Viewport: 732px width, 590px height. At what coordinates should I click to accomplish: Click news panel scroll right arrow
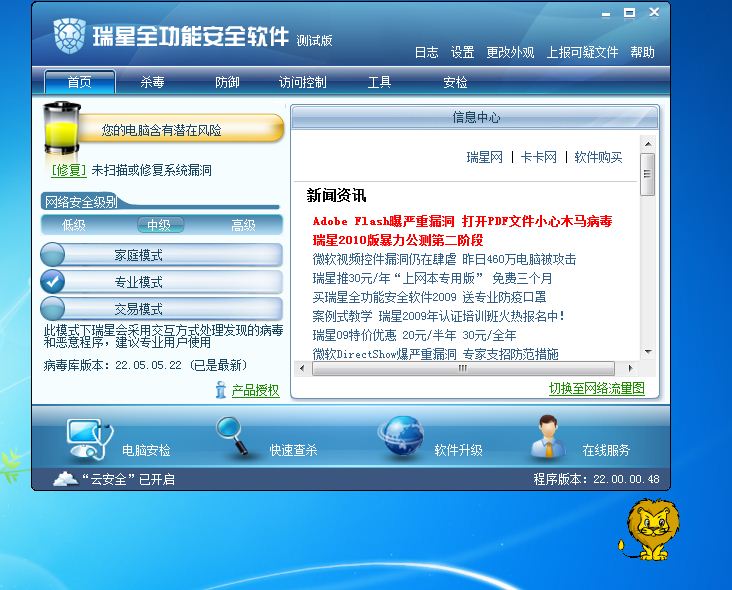(x=631, y=368)
